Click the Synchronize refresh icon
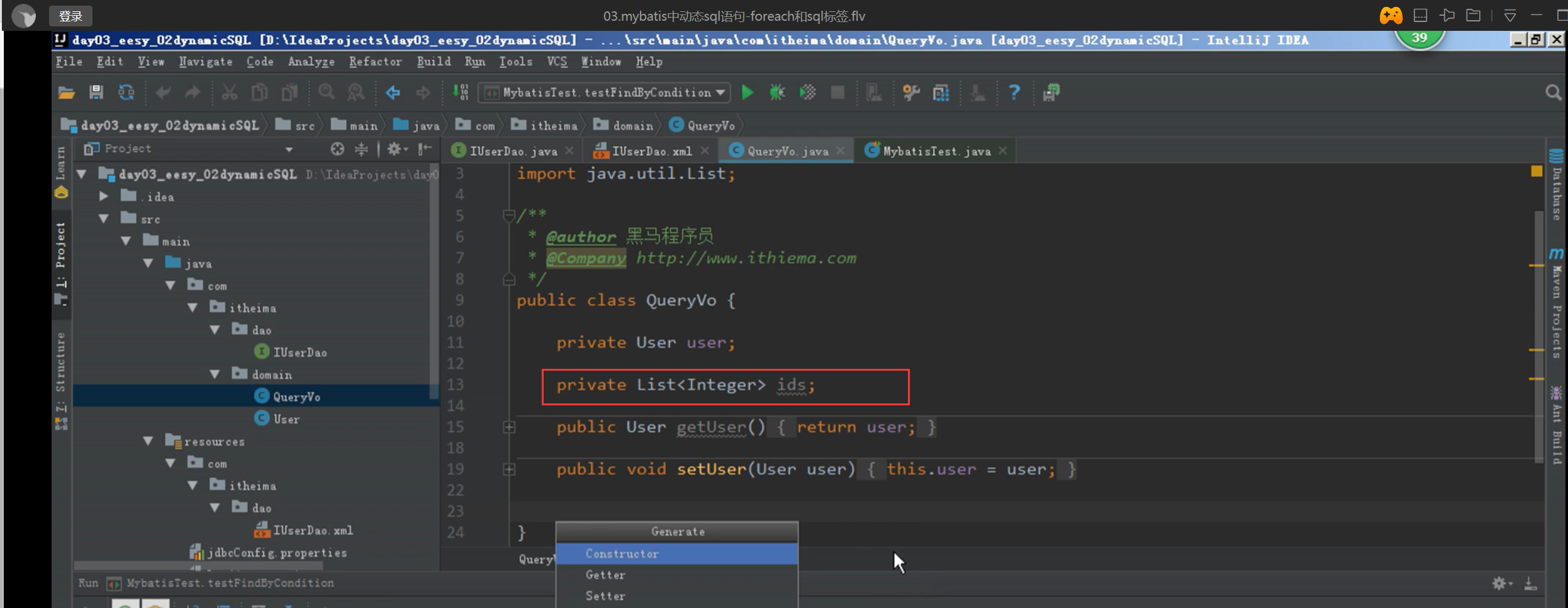This screenshot has width=1568, height=608. click(126, 93)
